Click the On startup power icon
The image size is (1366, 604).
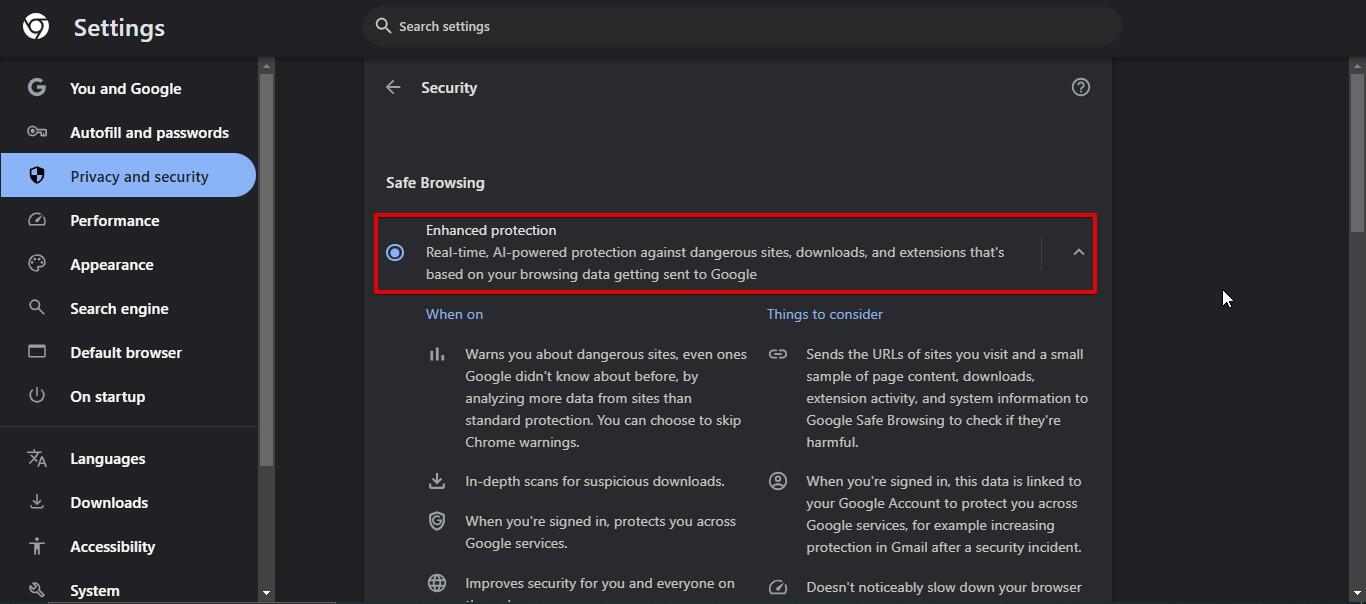[37, 396]
